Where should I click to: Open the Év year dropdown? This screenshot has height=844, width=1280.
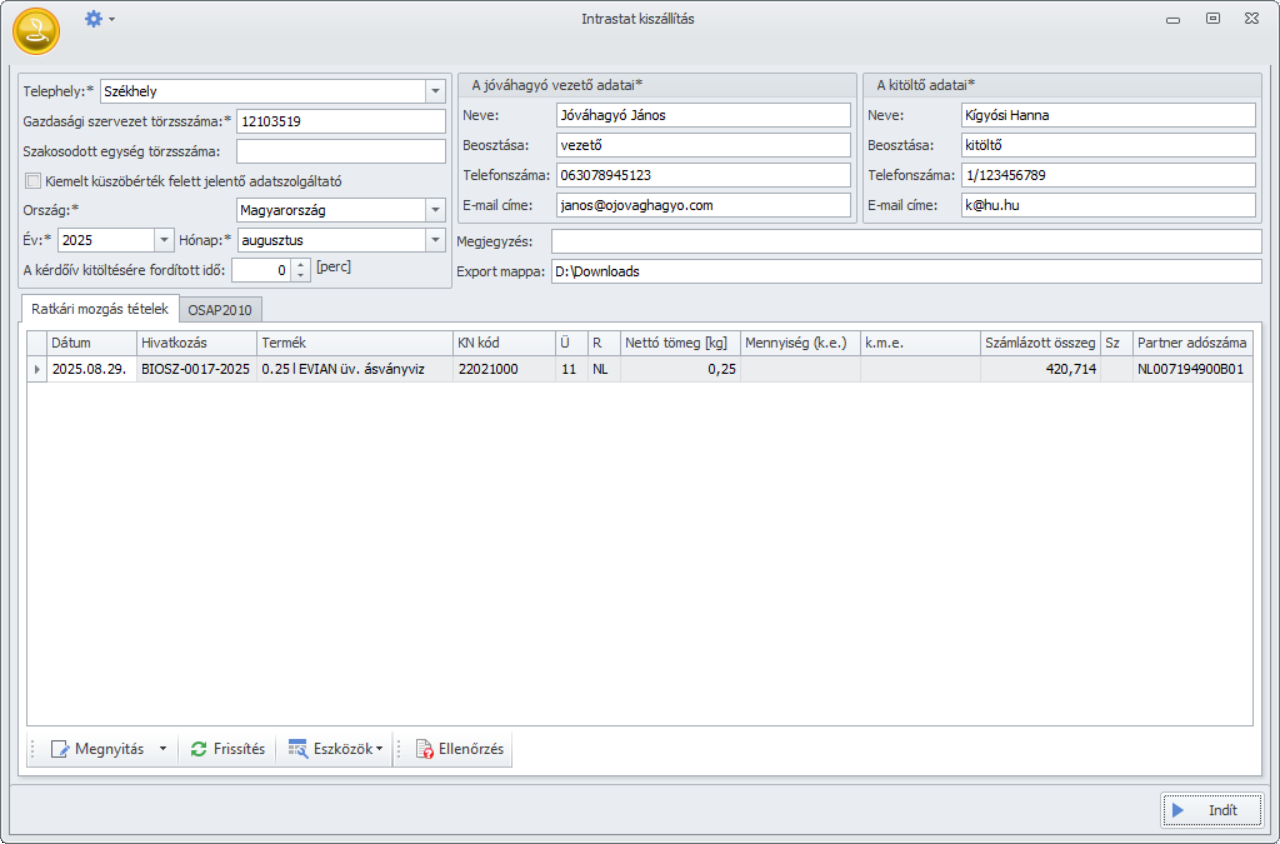(164, 240)
